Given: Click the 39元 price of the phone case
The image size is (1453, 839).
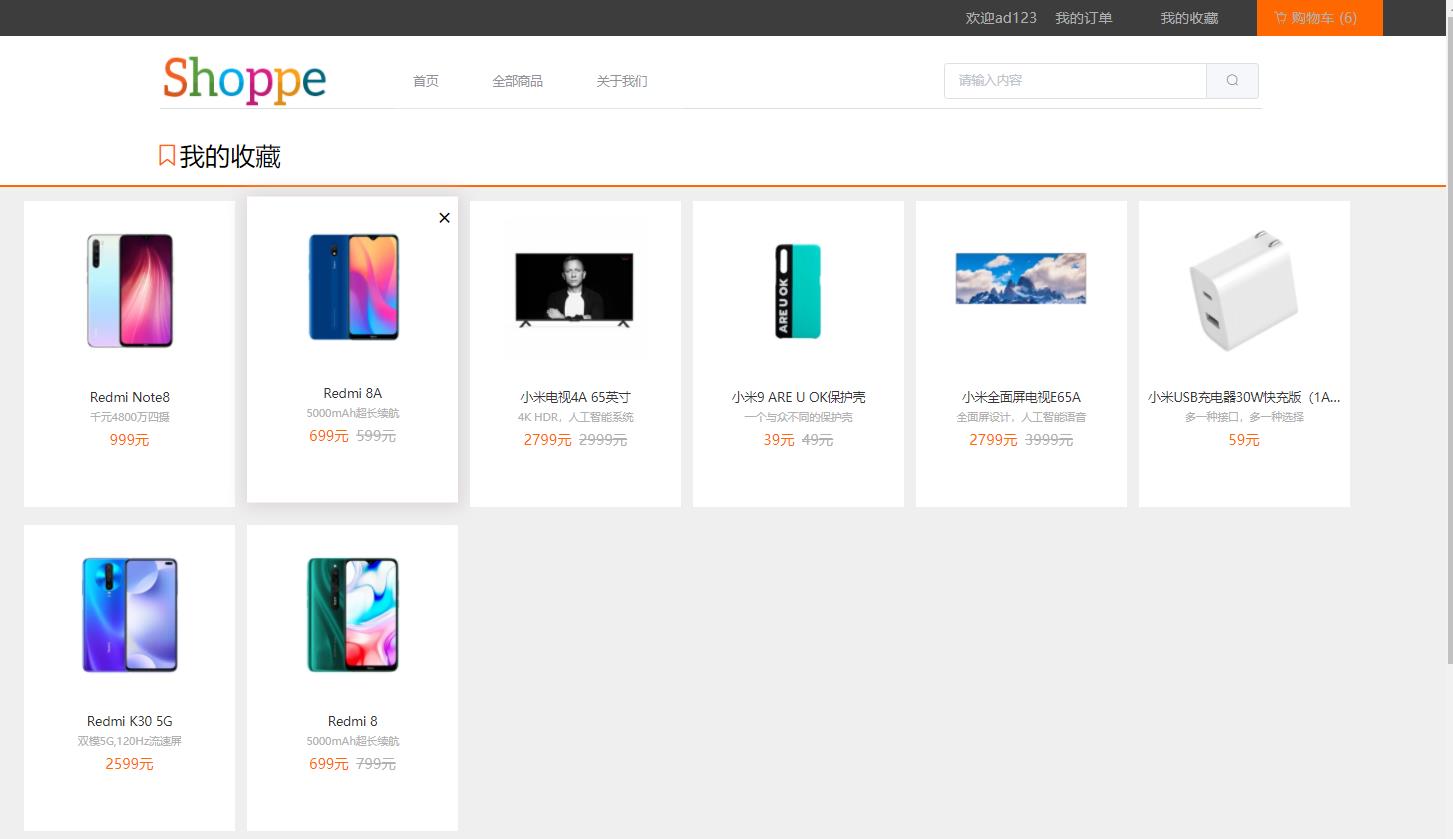Looking at the screenshot, I should pyautogui.click(x=779, y=440).
